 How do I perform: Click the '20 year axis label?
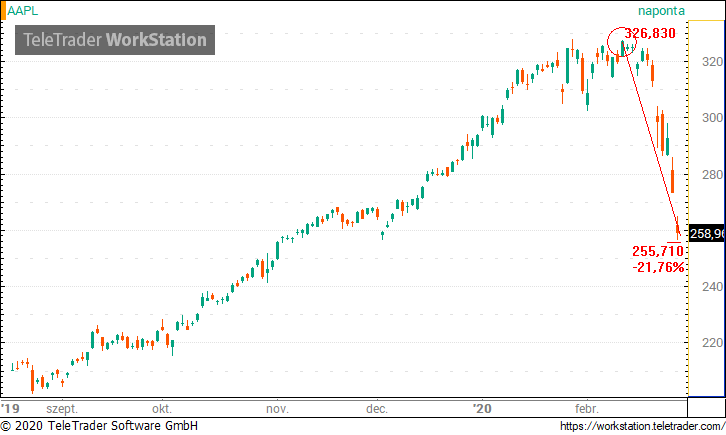tap(482, 409)
